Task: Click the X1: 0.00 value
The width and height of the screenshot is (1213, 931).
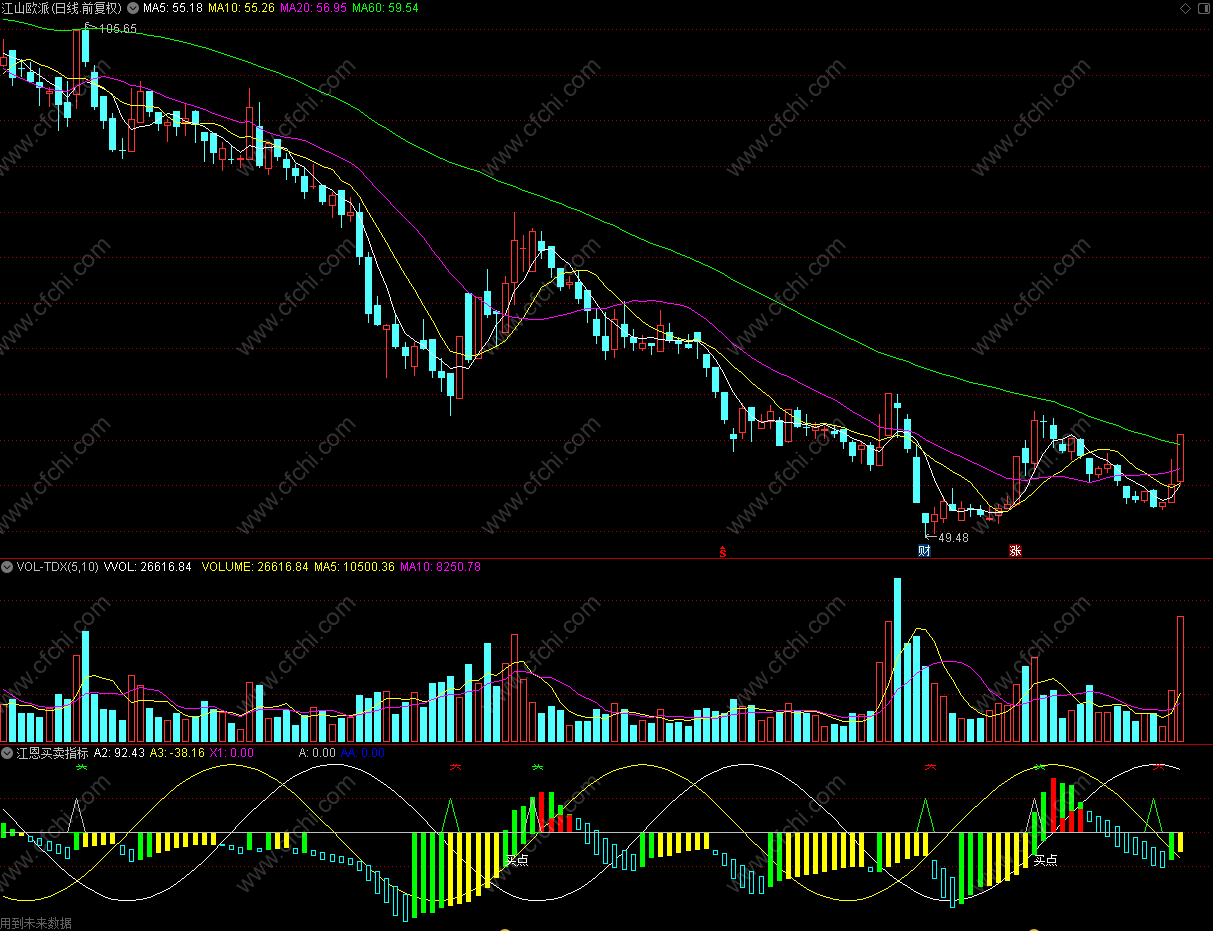Action: click(x=232, y=753)
